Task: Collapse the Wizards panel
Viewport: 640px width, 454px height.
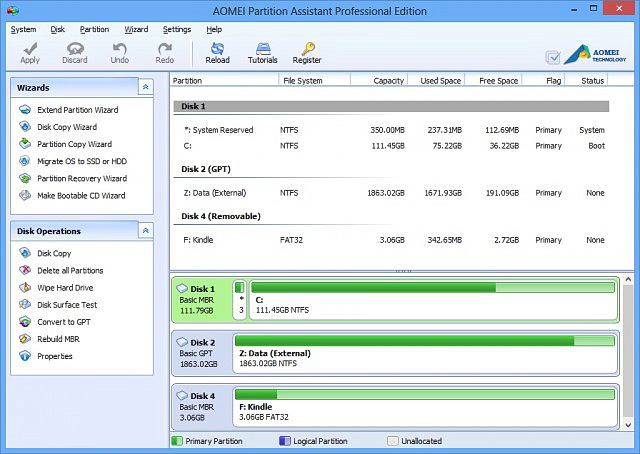Action: (x=146, y=87)
